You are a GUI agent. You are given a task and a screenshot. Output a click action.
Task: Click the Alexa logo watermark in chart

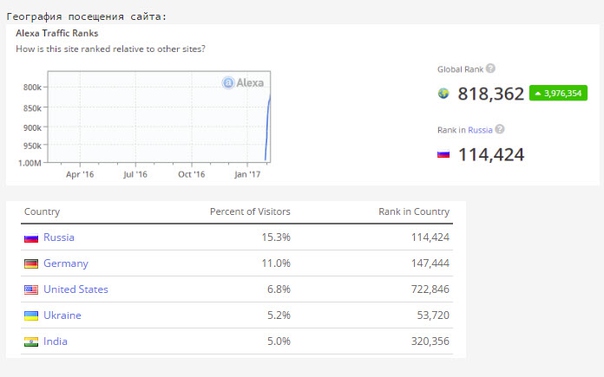pos(243,82)
